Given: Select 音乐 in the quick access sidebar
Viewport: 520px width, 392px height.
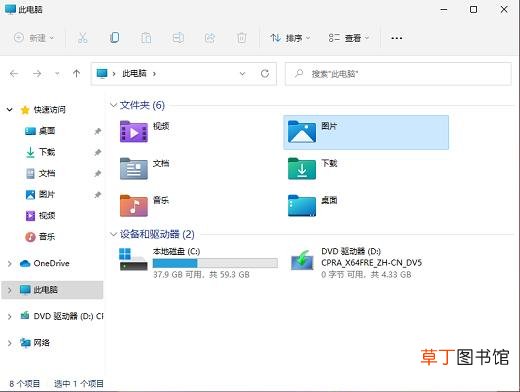Looking at the screenshot, I should tap(47, 237).
